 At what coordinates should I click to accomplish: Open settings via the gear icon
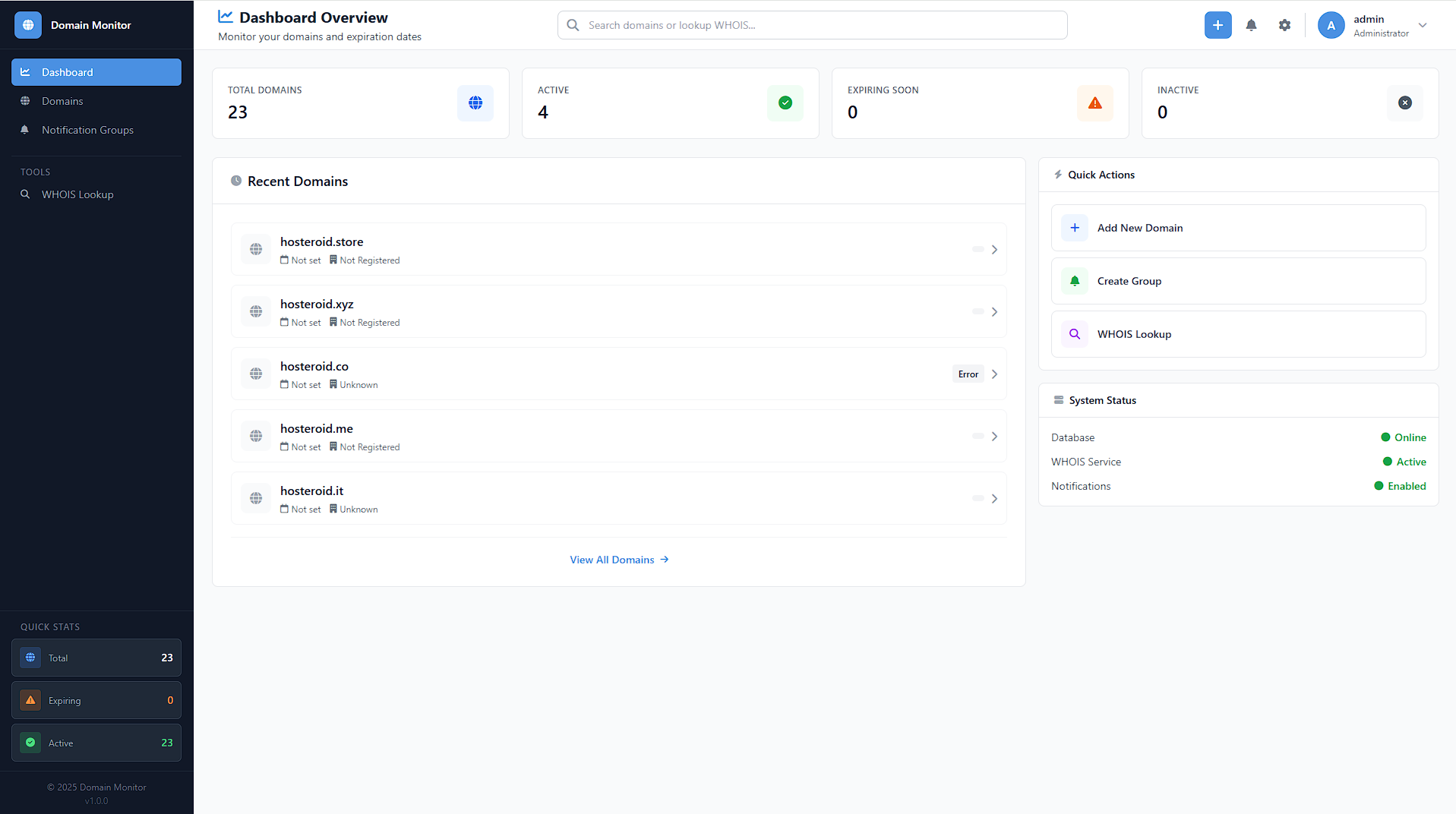click(1284, 25)
